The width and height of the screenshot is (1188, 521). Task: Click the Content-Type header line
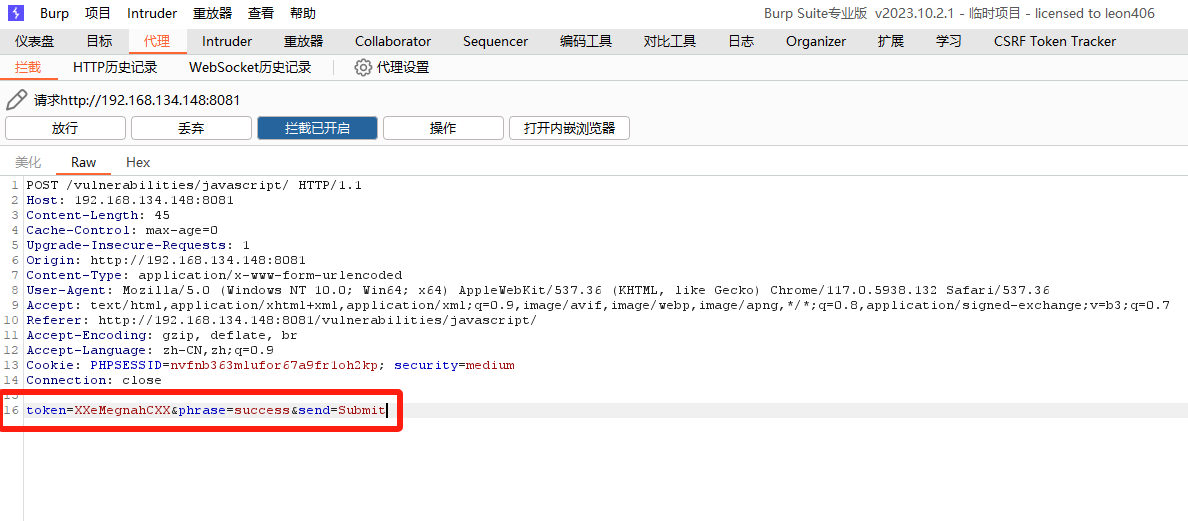(x=214, y=275)
